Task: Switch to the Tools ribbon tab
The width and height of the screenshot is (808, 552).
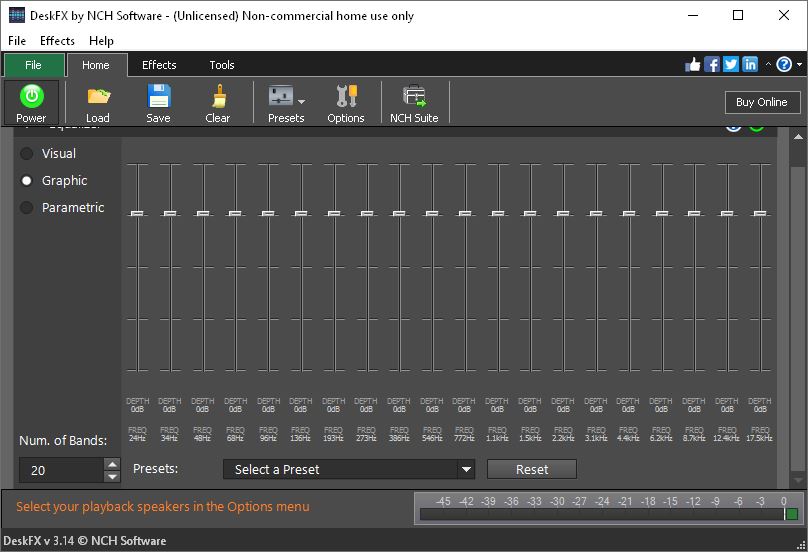Action: 222,65
